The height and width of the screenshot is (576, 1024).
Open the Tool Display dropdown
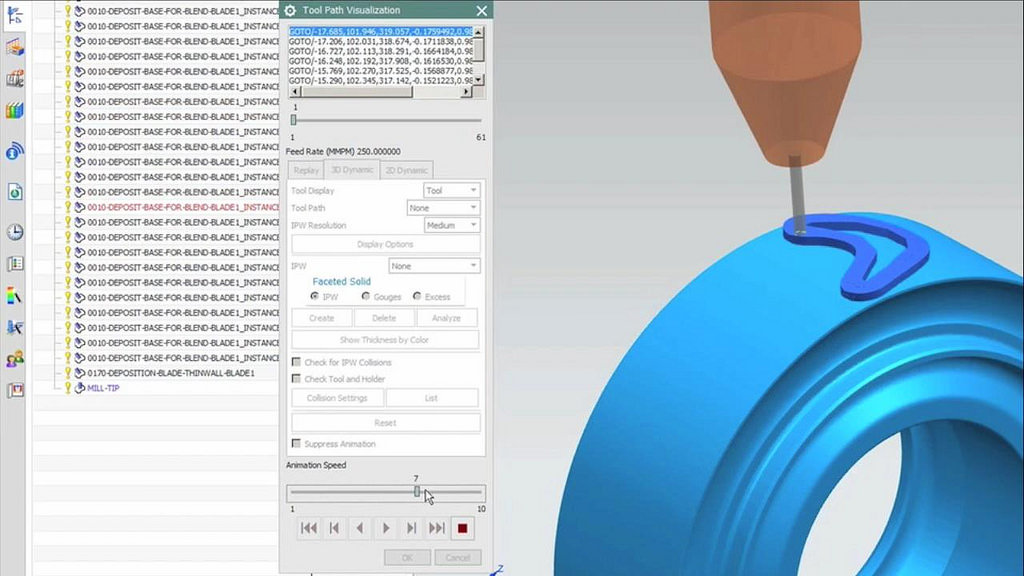point(452,190)
